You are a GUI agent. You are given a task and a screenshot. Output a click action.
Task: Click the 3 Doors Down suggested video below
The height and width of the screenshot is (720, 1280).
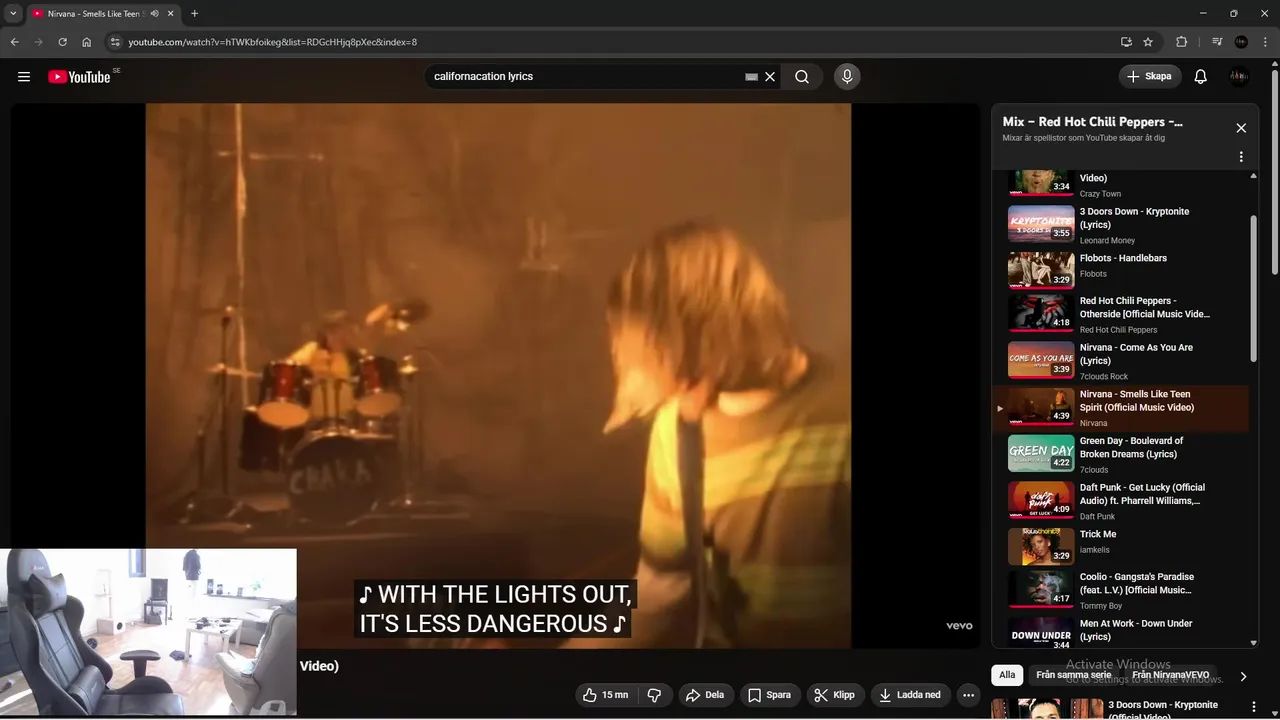1120,708
